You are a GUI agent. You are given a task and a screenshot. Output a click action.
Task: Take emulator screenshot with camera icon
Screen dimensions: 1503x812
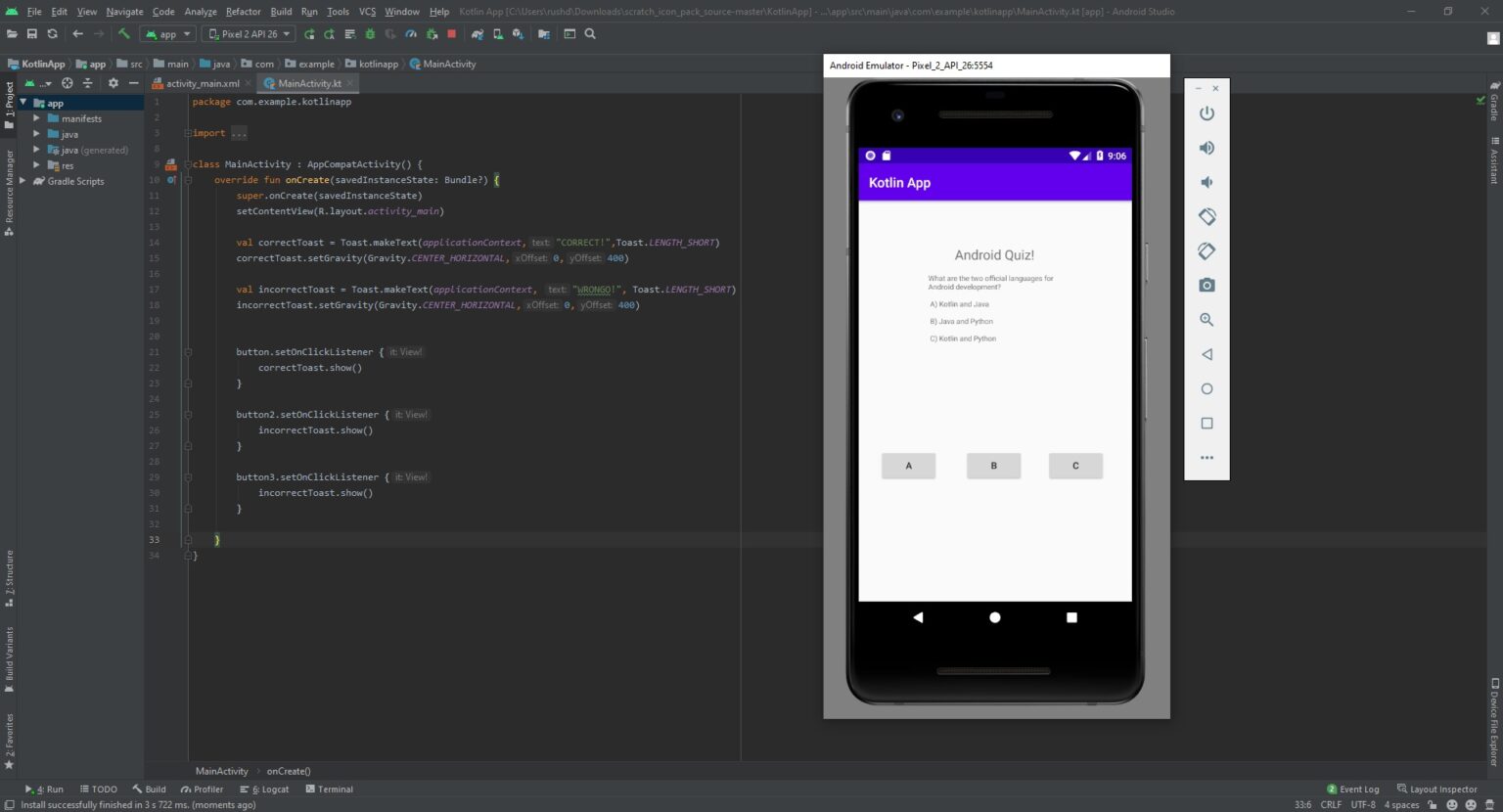point(1207,286)
